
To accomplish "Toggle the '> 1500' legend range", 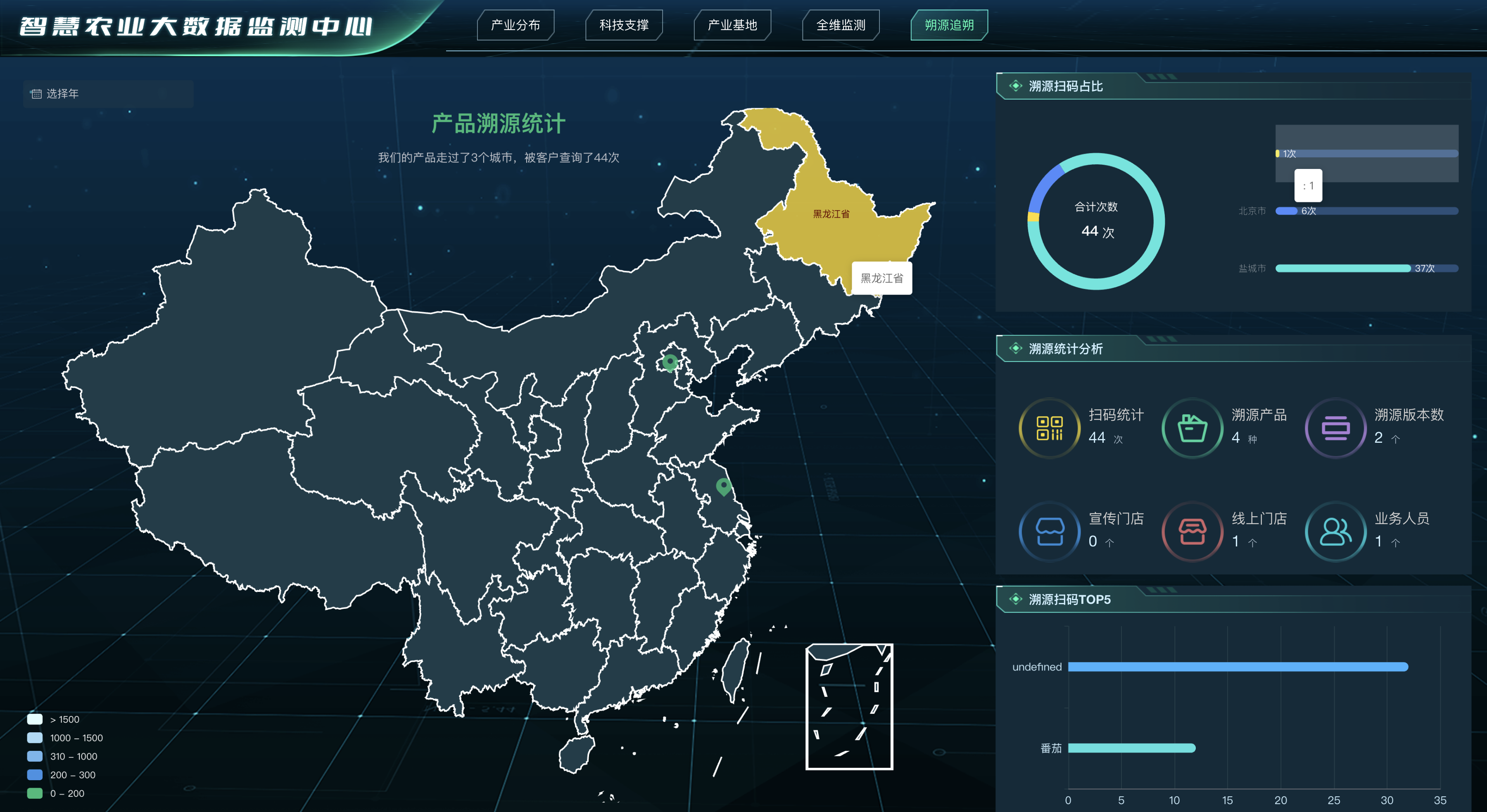I will click(35, 719).
